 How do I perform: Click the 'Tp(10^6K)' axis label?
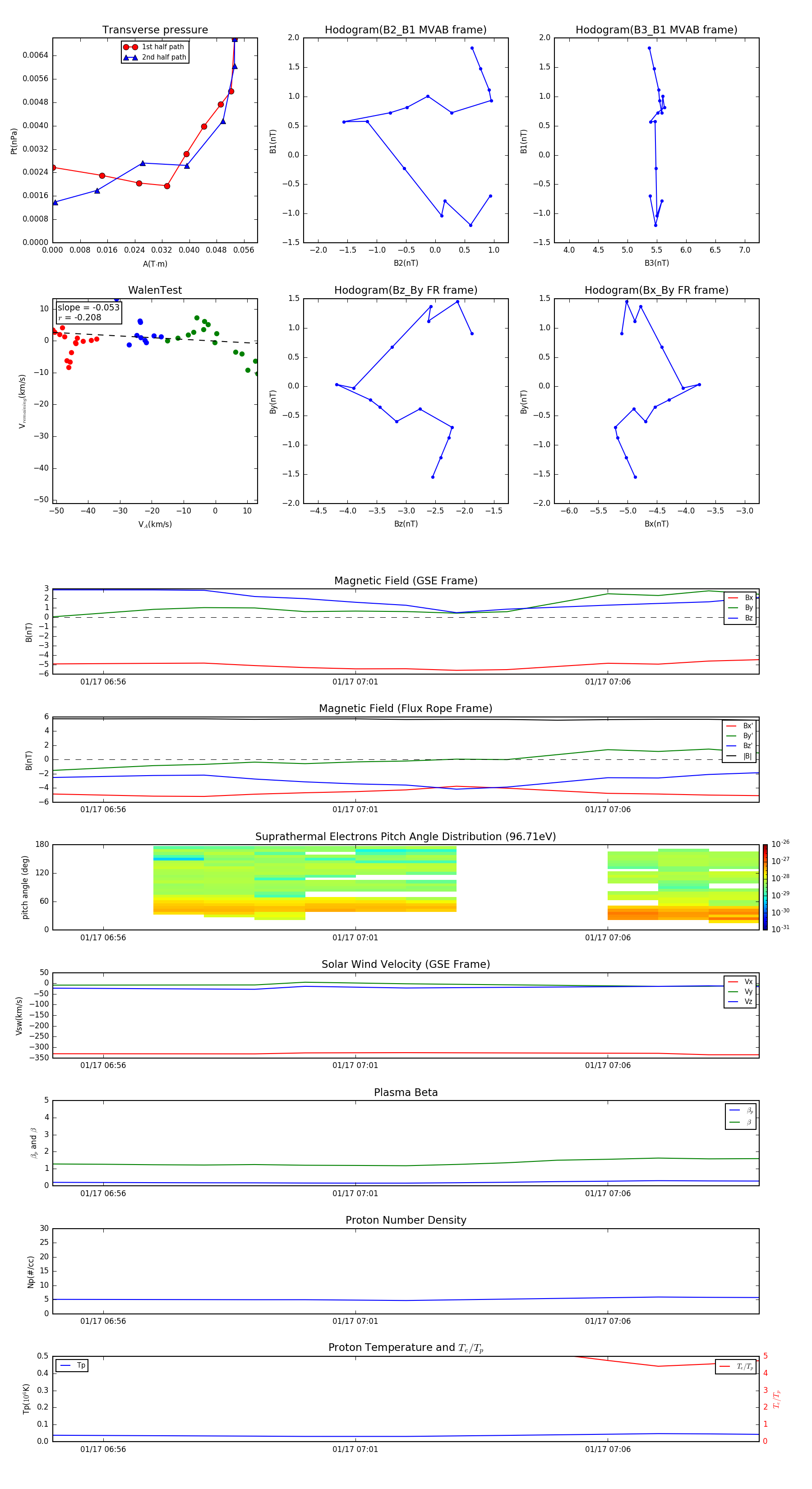(26, 1399)
